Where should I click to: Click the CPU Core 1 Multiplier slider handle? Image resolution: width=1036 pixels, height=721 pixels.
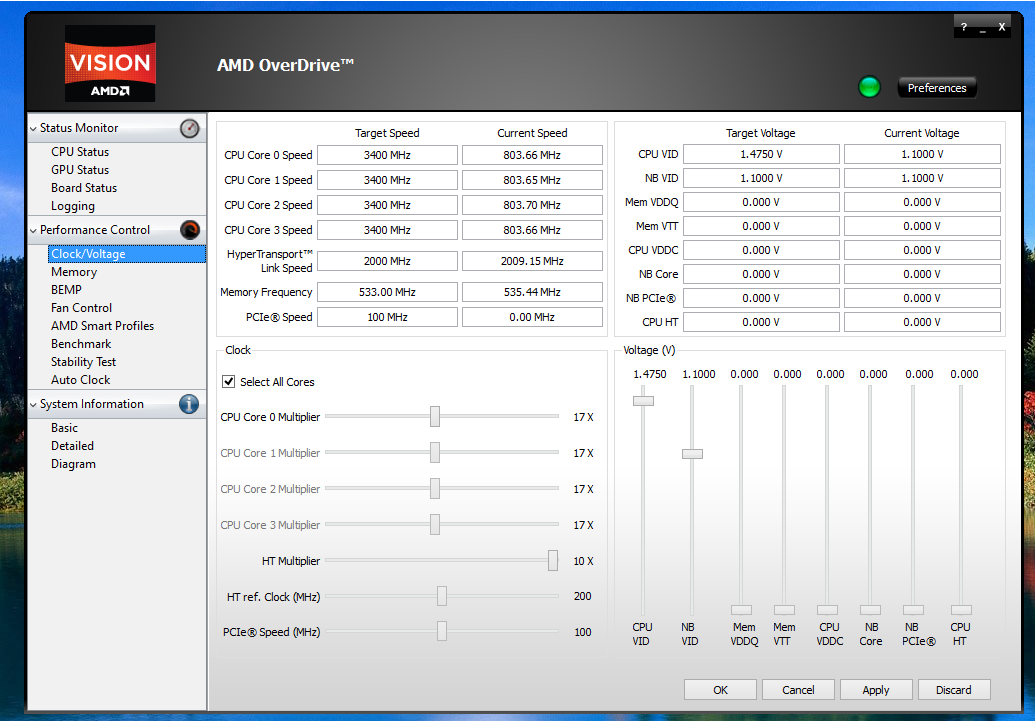point(435,453)
